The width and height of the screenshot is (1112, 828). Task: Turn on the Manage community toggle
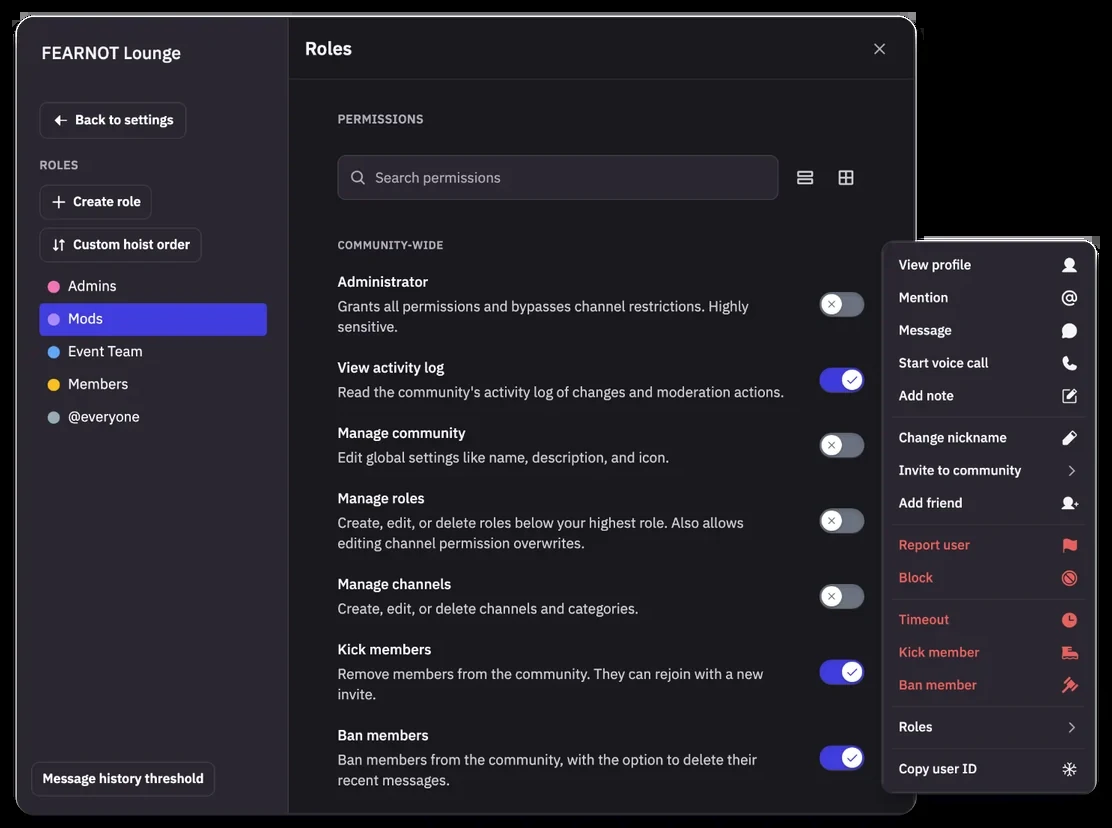842,445
